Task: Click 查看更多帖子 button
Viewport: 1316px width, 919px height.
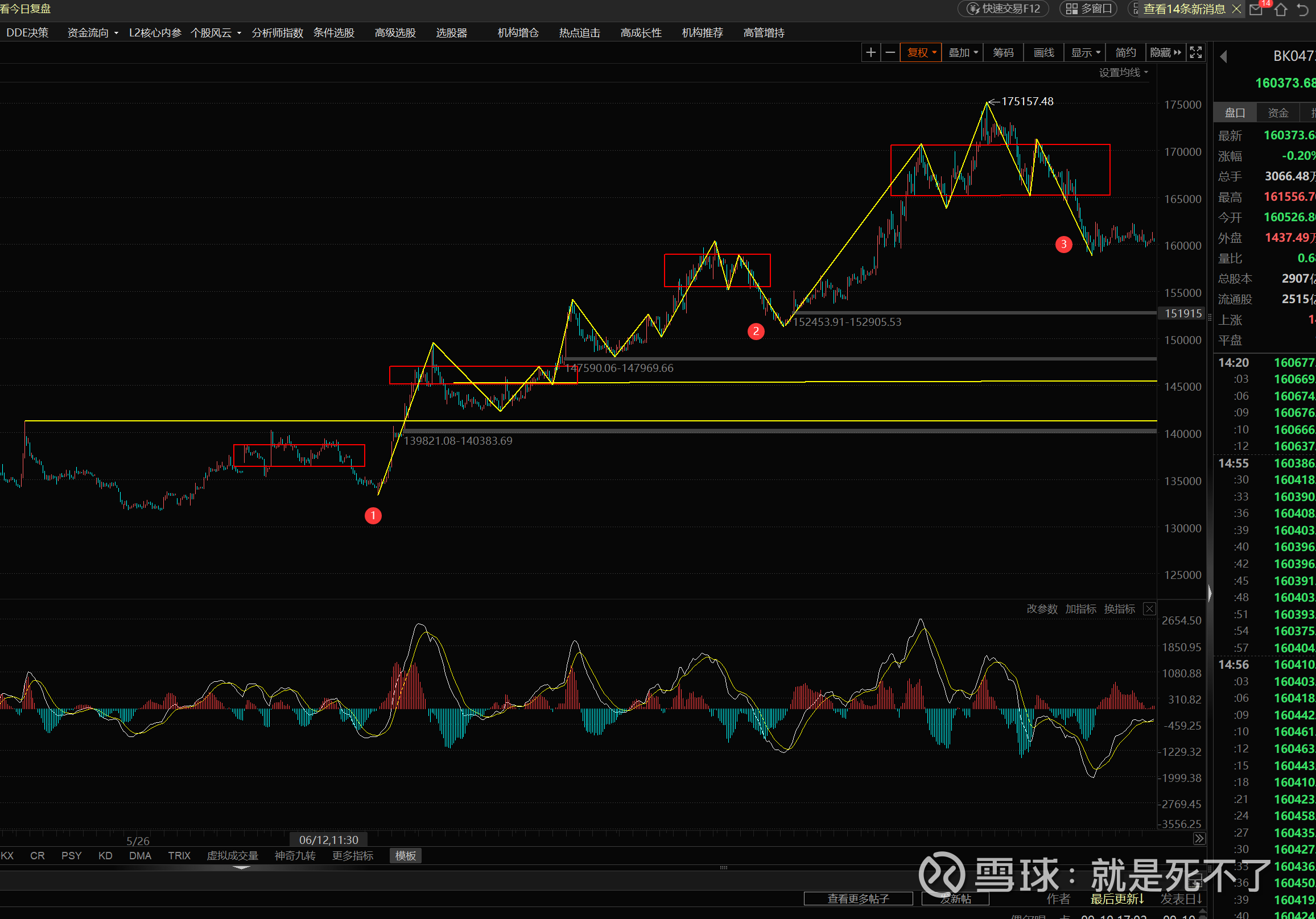Action: click(858, 899)
